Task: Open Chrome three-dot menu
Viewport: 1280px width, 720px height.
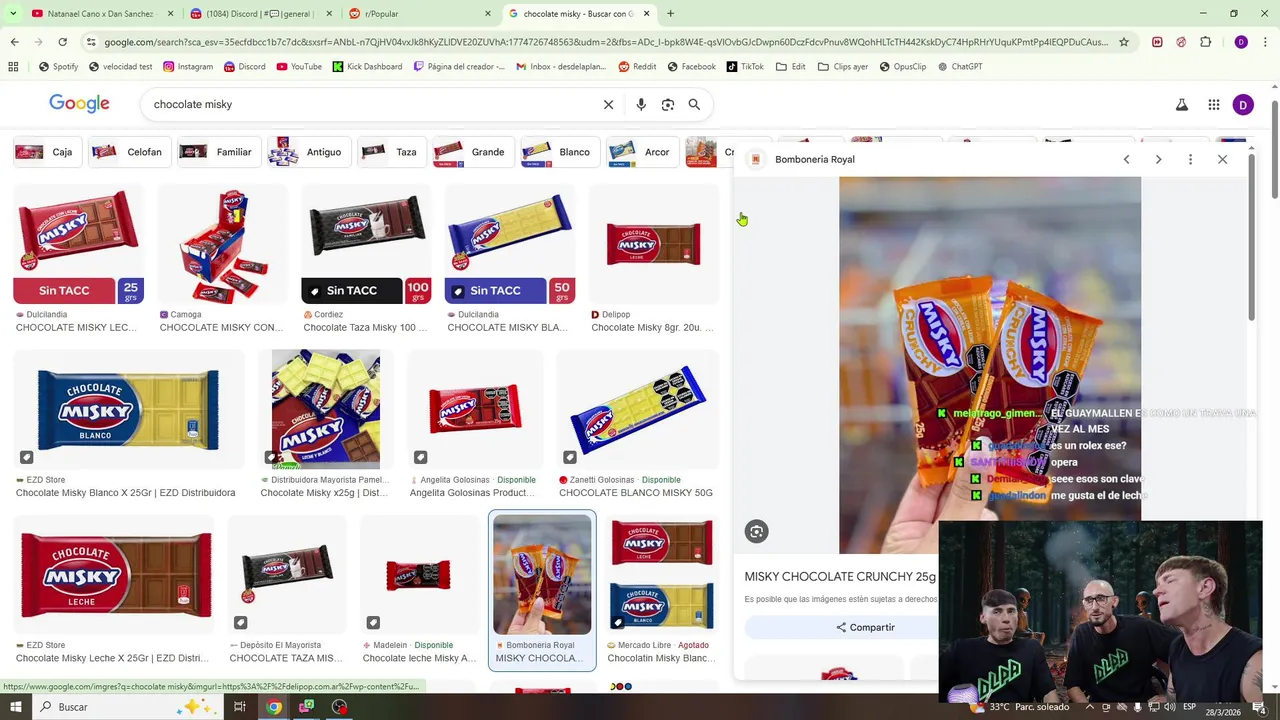Action: click(x=1265, y=42)
